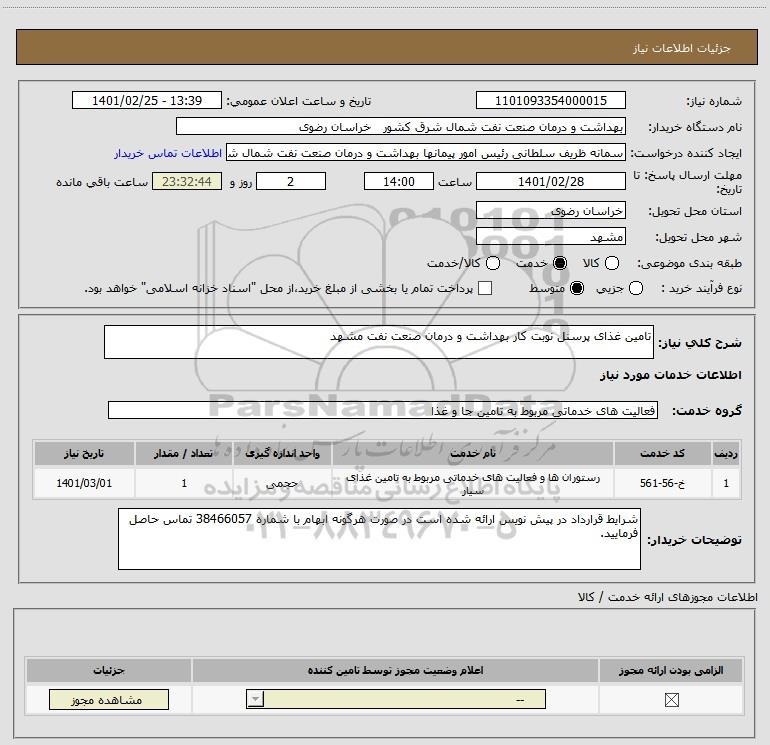Click the announcement date field 1401/02/25 - 13:39
Screen dimensions: 770x745
point(147,100)
